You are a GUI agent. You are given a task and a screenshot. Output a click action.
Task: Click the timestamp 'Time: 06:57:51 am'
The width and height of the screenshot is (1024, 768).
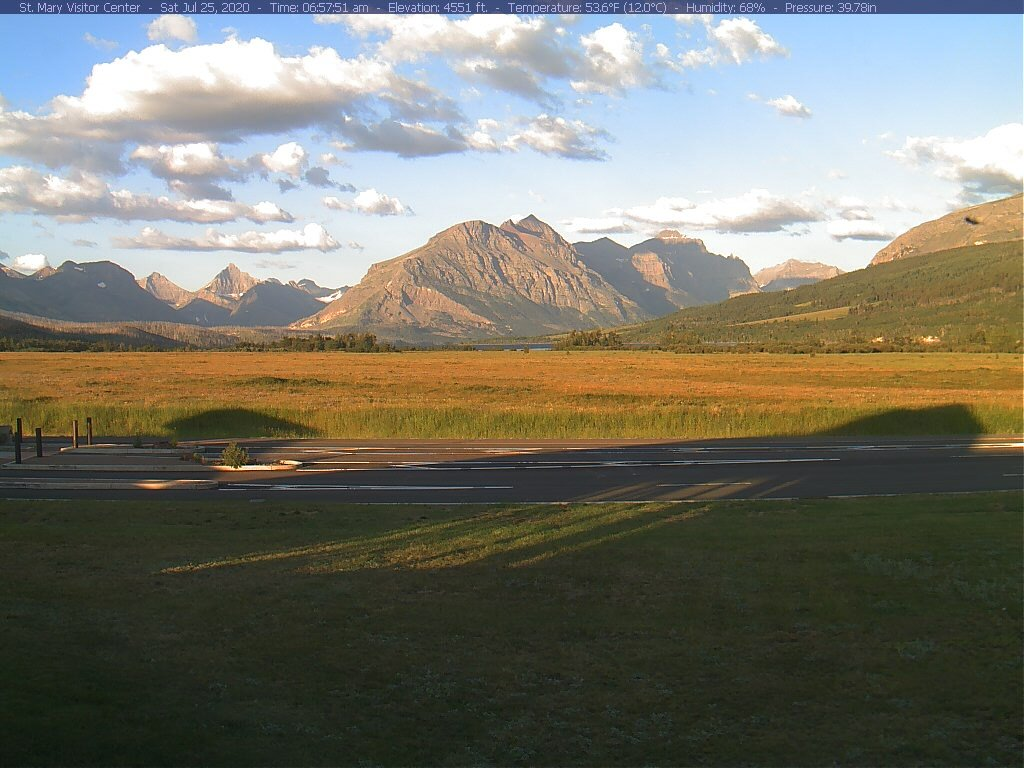point(319,8)
